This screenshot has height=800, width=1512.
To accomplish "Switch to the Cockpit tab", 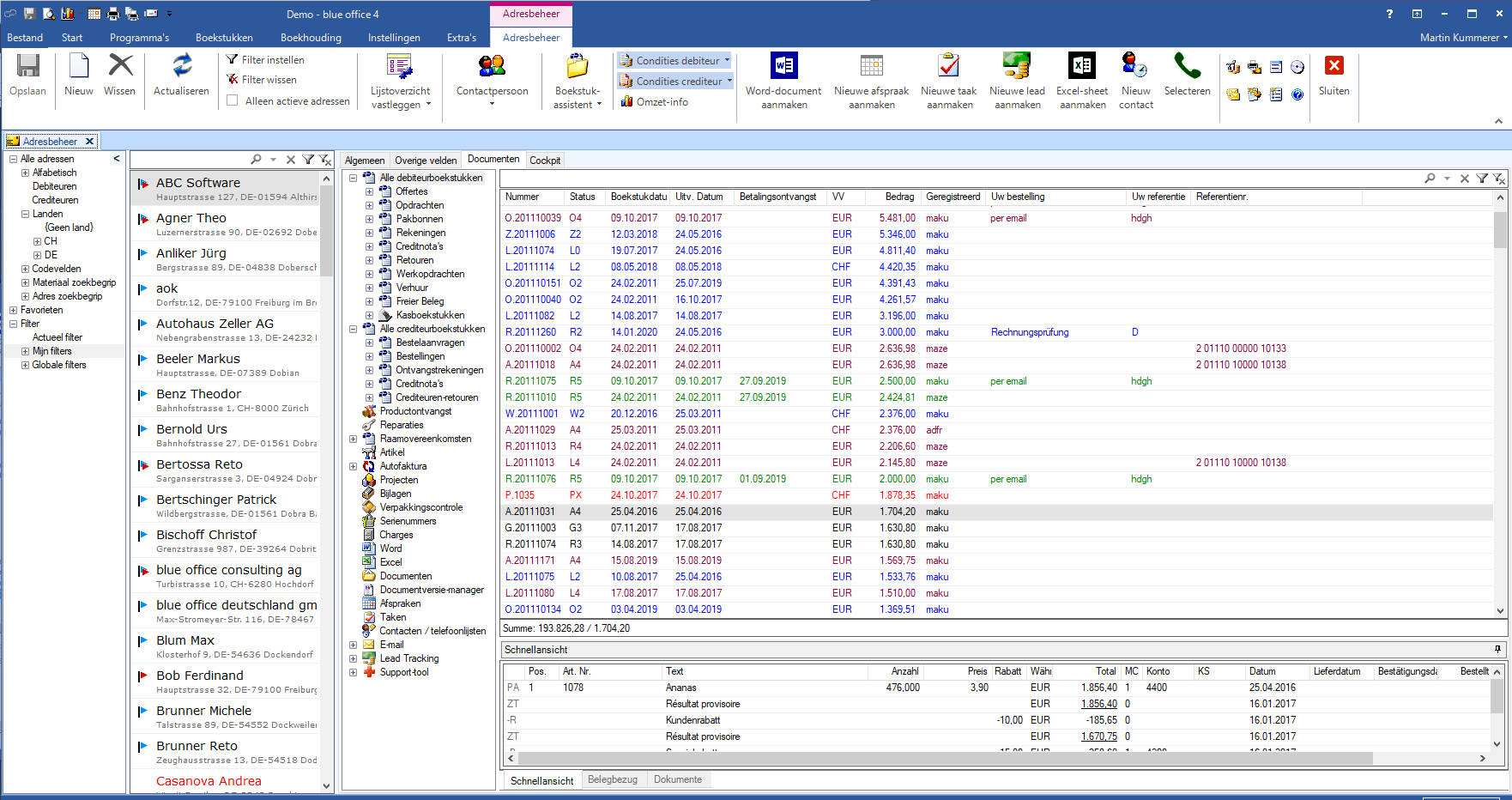I will 545,161.
